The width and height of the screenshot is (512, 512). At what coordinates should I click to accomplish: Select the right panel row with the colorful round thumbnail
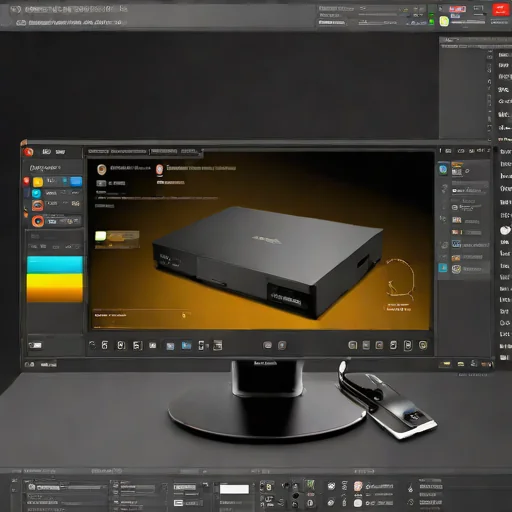(470, 269)
